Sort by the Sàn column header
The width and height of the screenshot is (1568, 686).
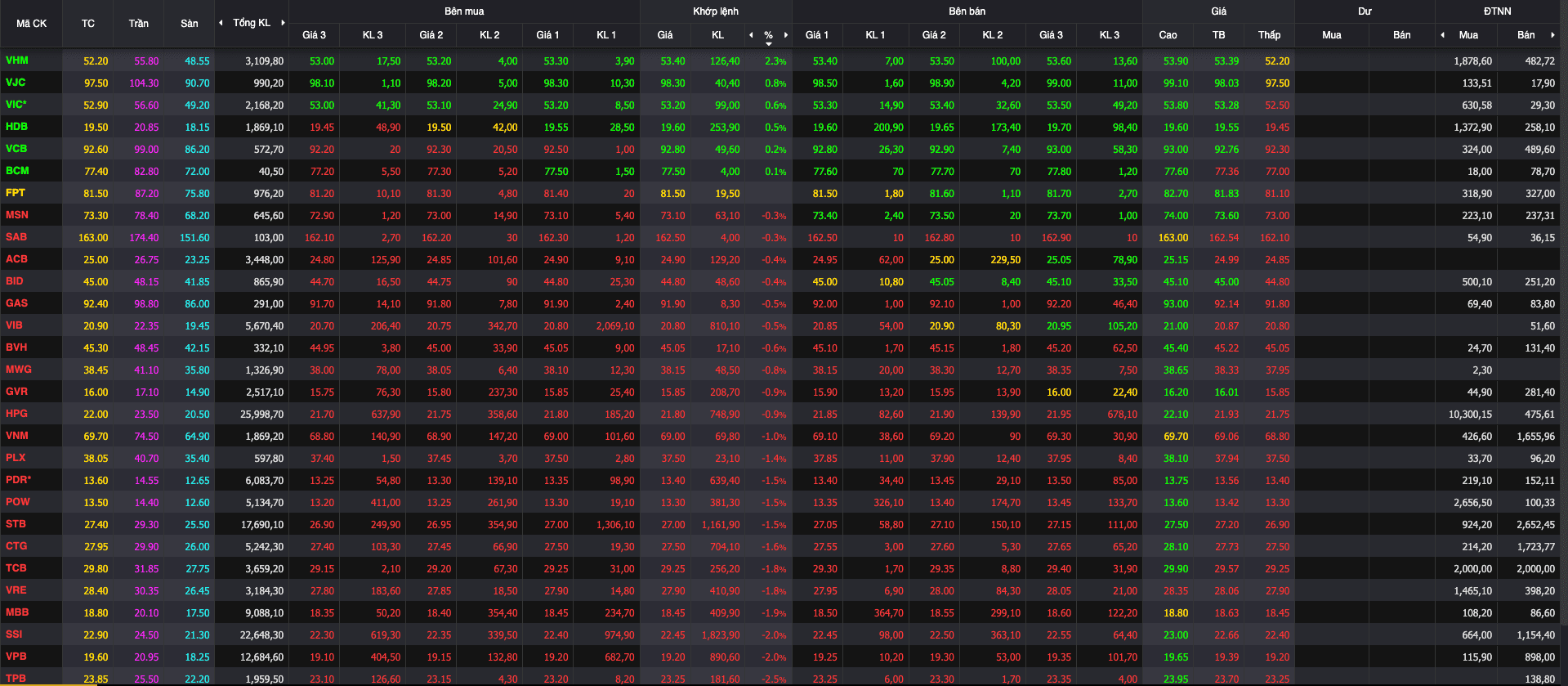click(190, 24)
